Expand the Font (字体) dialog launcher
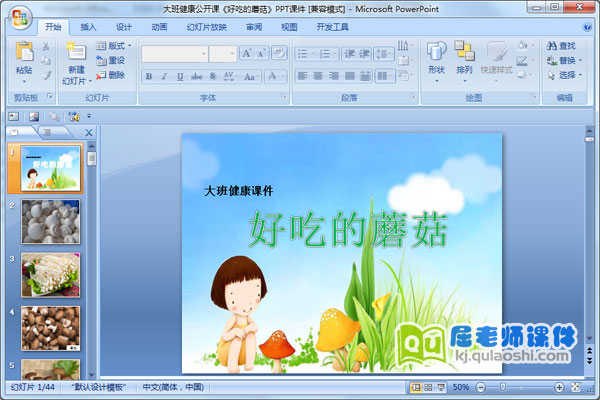 pyautogui.click(x=284, y=96)
